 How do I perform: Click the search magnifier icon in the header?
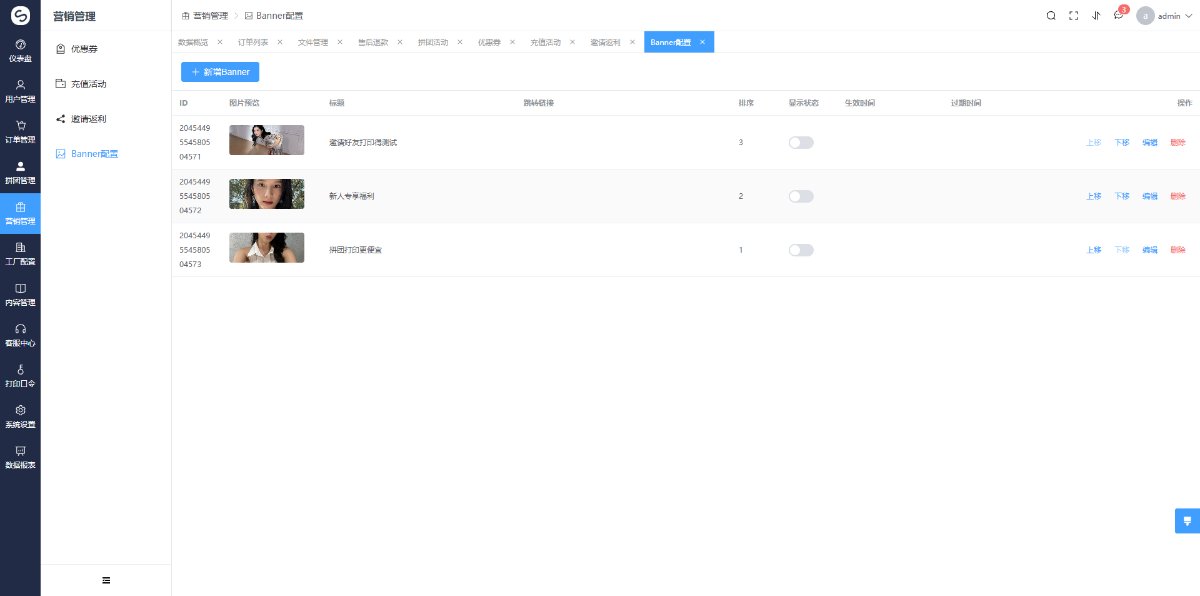(x=1051, y=15)
